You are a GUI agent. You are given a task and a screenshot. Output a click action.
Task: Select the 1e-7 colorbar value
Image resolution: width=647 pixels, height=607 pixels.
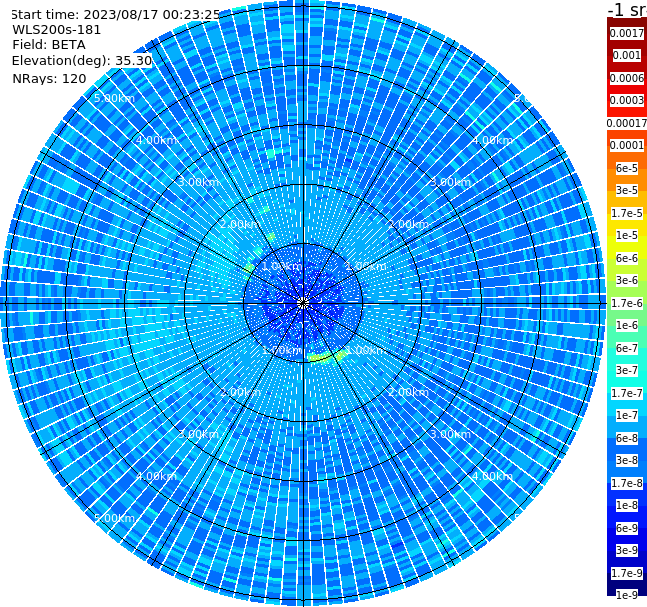click(627, 415)
